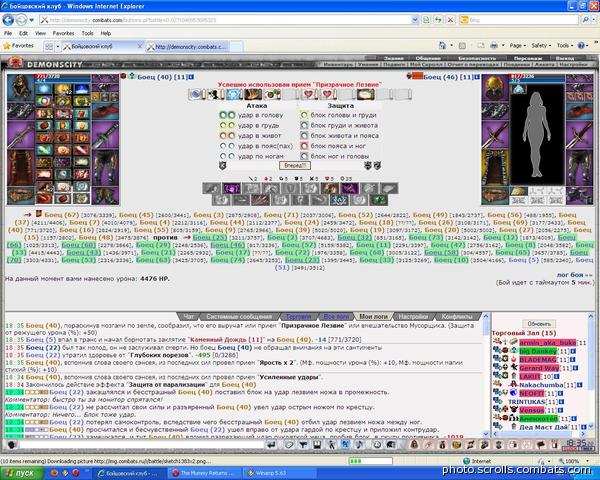
Task: Use the brown fist skill in the first skill row
Action: (330, 188)
